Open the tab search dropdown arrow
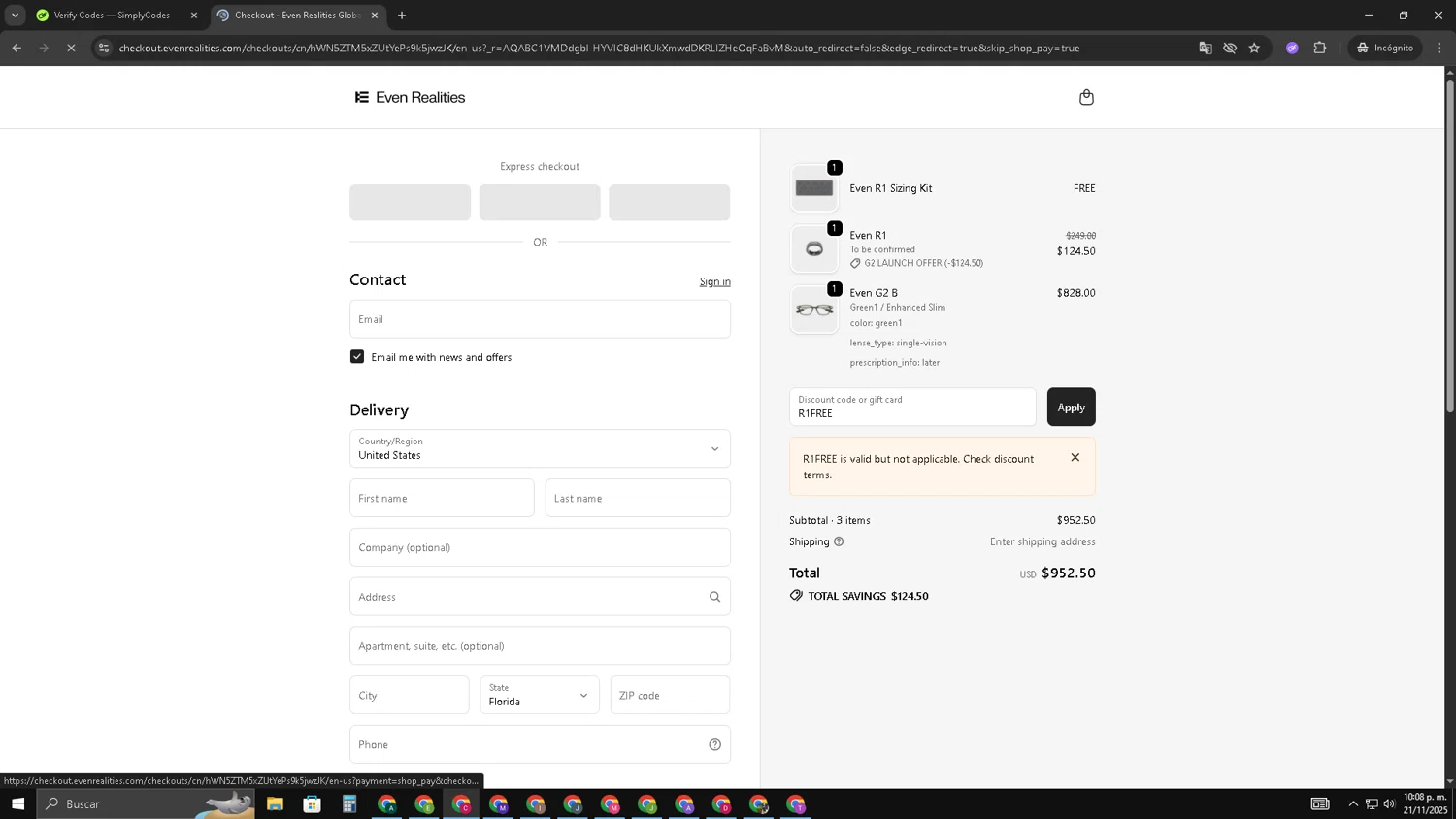This screenshot has width=1456, height=819. [x=15, y=16]
